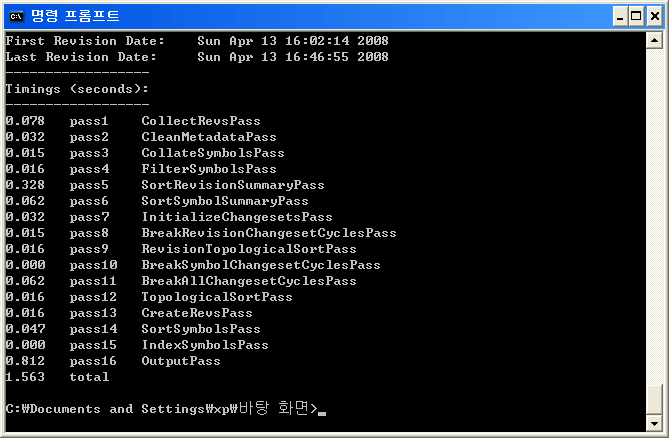Maximize the command prompt window
This screenshot has width=669, height=438.
click(x=636, y=15)
